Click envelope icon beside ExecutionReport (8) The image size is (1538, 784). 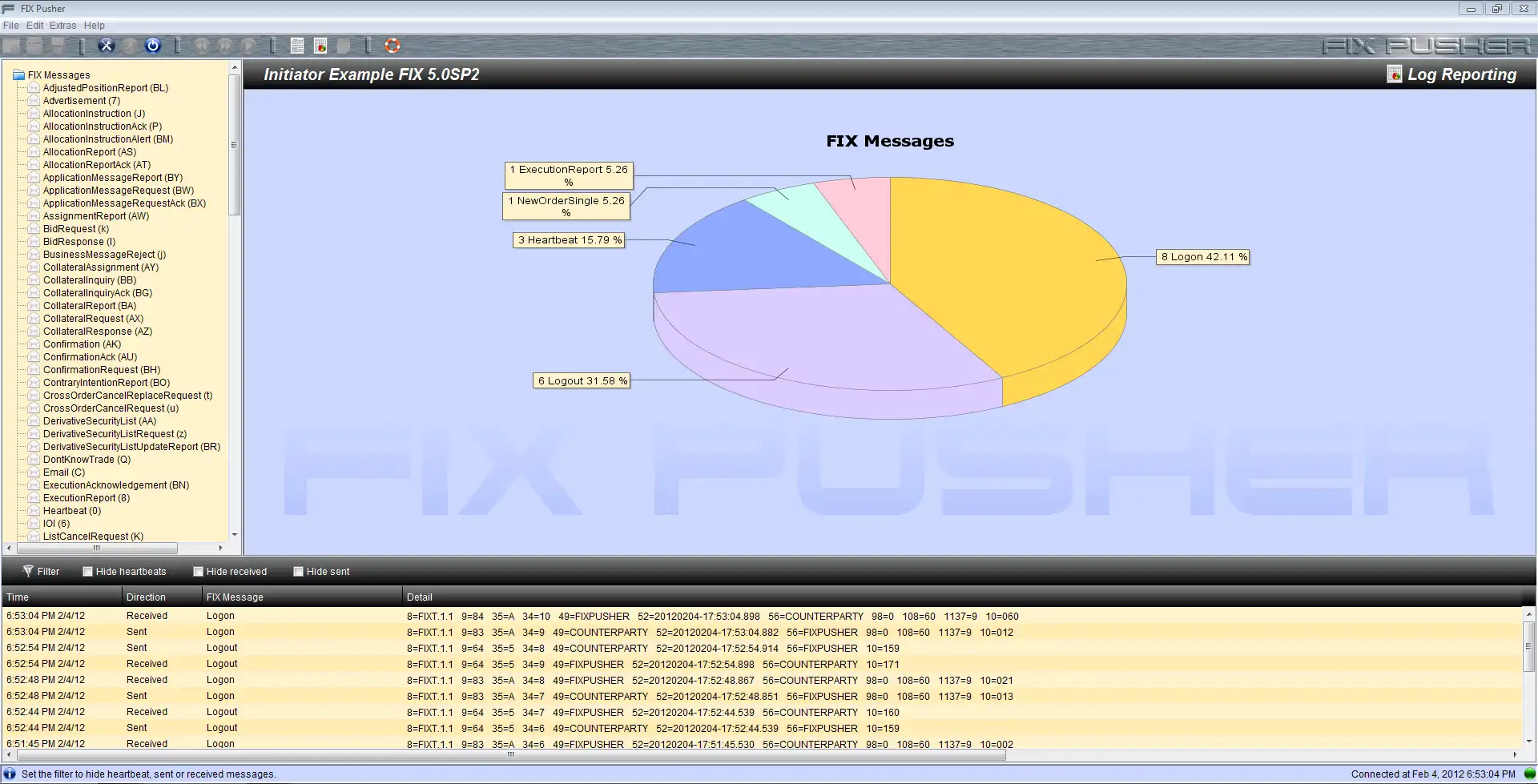pos(34,498)
